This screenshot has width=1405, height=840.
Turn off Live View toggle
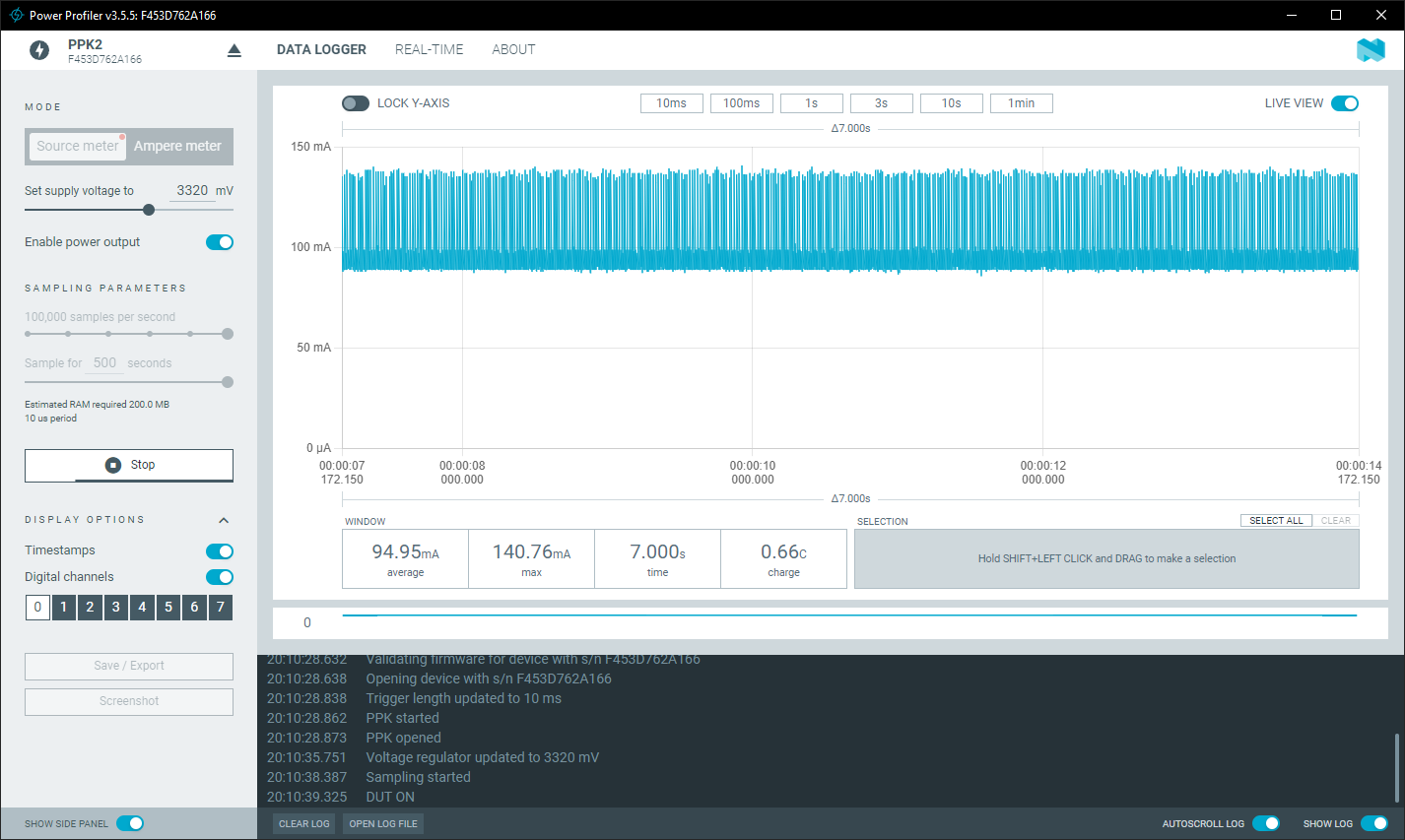click(1345, 103)
